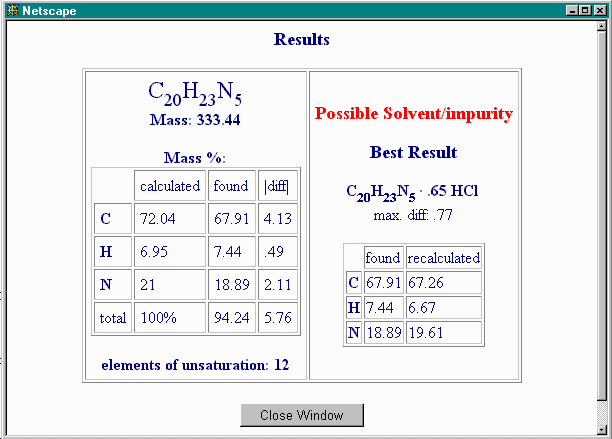
Task: Click hydrogen diff value .49
Action: tap(278, 252)
